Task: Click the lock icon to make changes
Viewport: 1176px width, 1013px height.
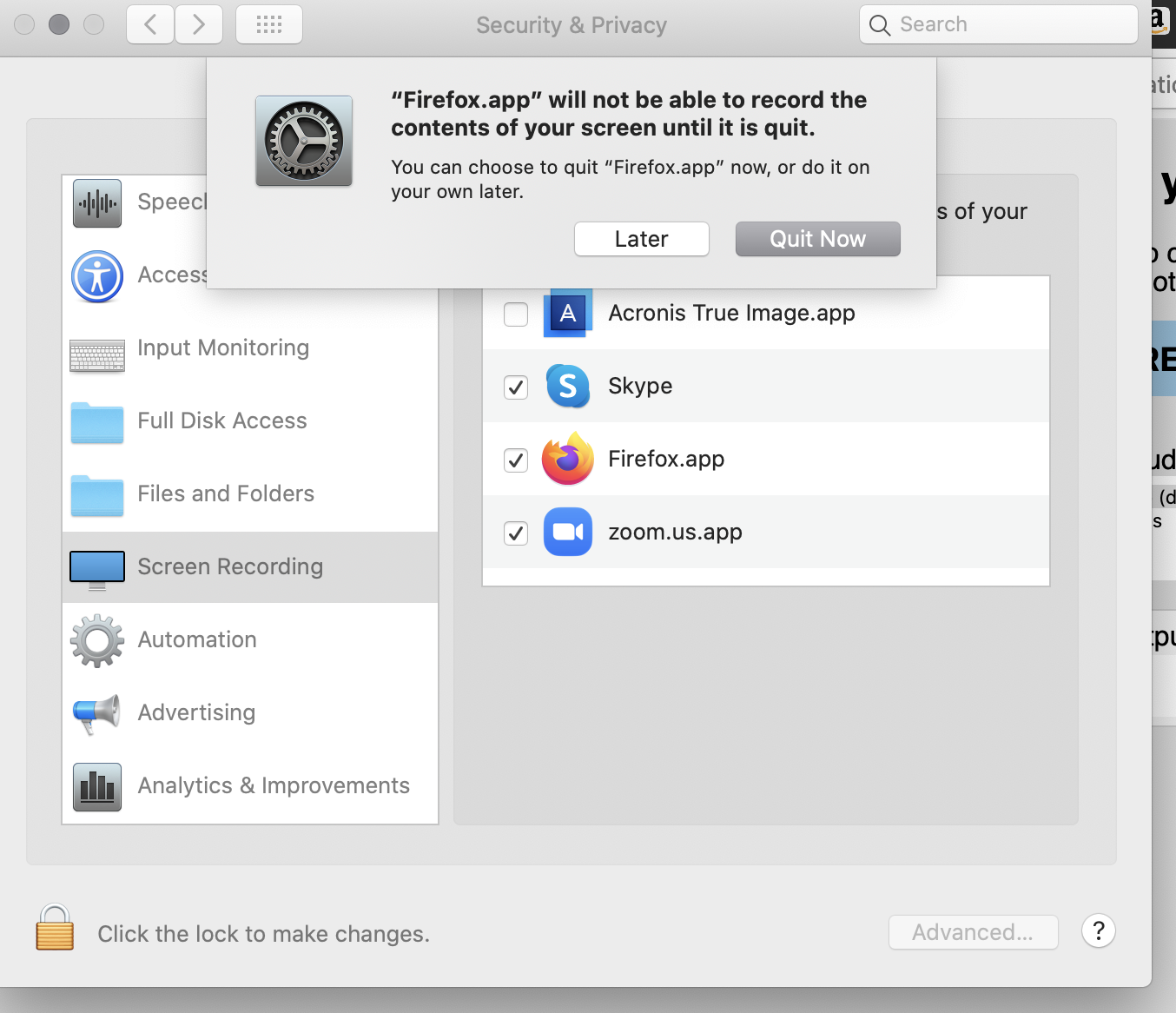Action: point(55,927)
